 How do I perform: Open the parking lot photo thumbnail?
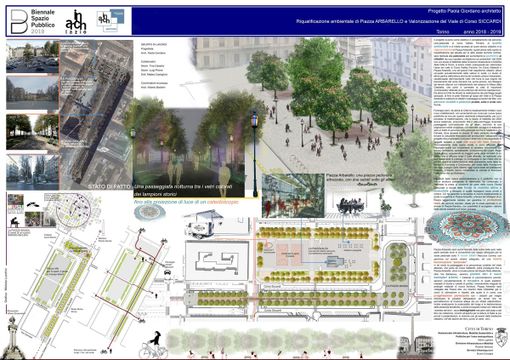(x=32, y=56)
